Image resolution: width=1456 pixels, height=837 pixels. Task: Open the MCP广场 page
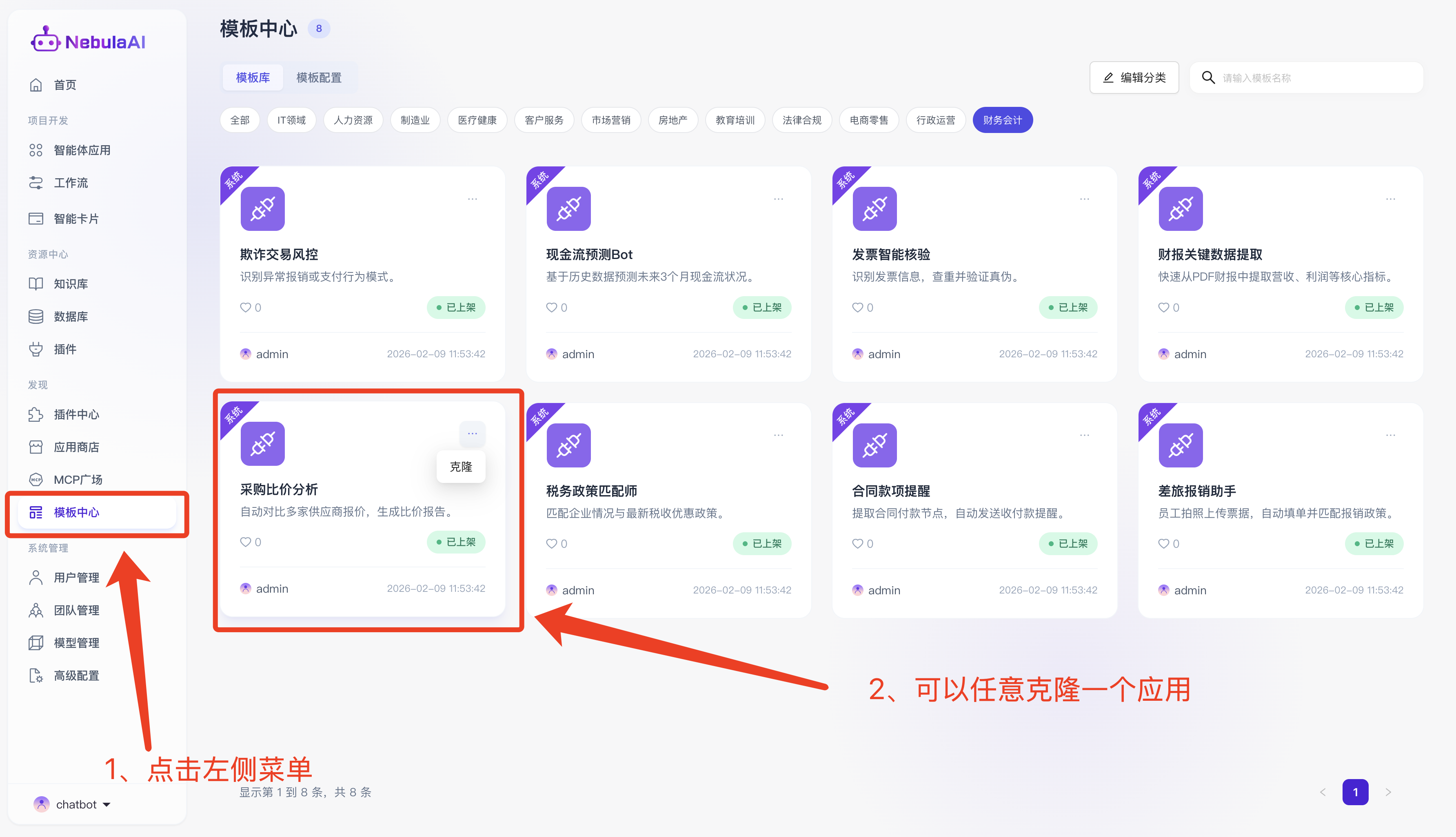78,479
